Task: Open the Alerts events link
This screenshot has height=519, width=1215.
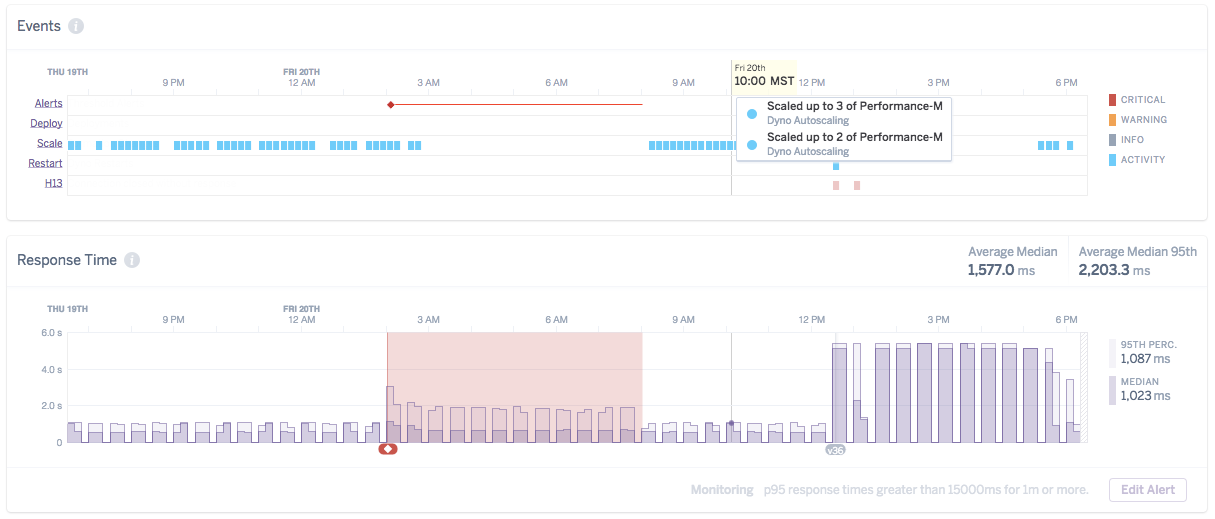Action: (49, 104)
